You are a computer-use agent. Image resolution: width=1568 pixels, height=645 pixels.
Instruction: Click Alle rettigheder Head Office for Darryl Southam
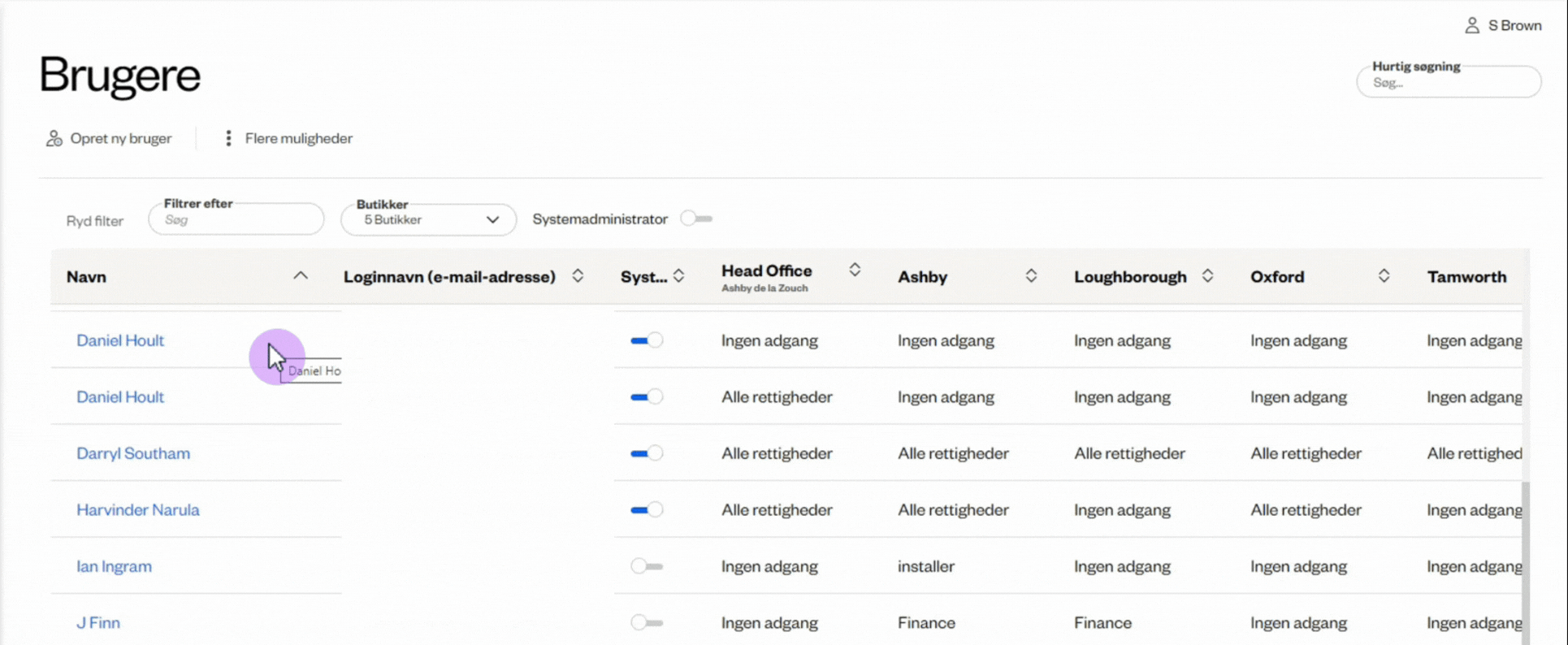click(777, 453)
